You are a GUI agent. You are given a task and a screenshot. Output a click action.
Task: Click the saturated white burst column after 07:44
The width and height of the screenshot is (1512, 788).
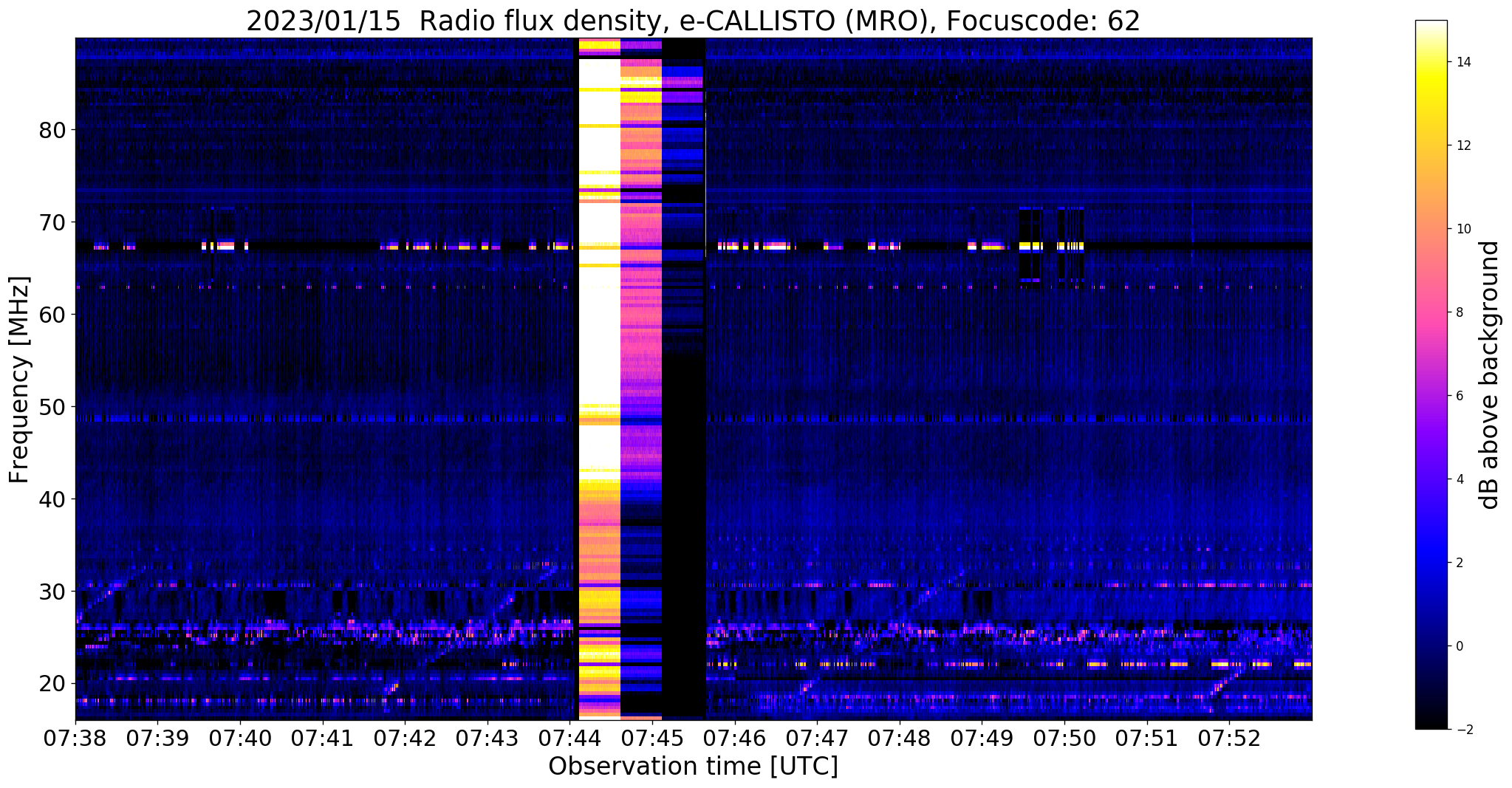pyautogui.click(x=599, y=378)
